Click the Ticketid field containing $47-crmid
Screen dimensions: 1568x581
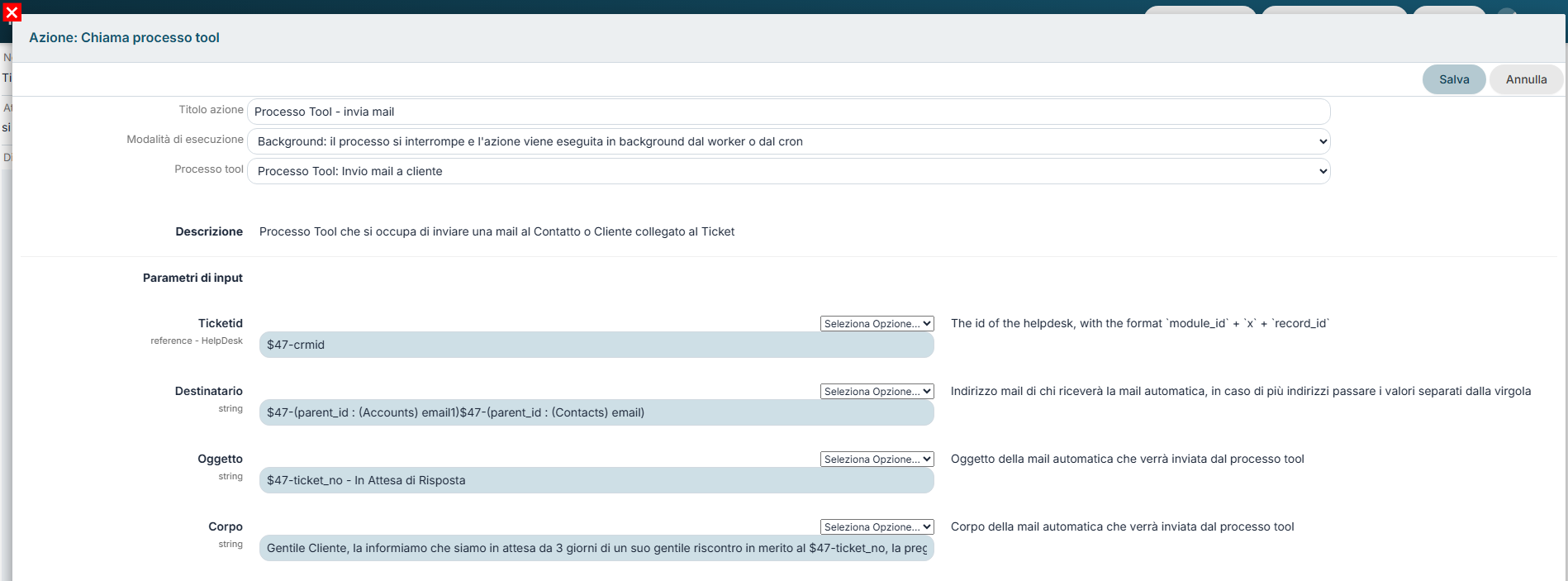click(x=596, y=345)
